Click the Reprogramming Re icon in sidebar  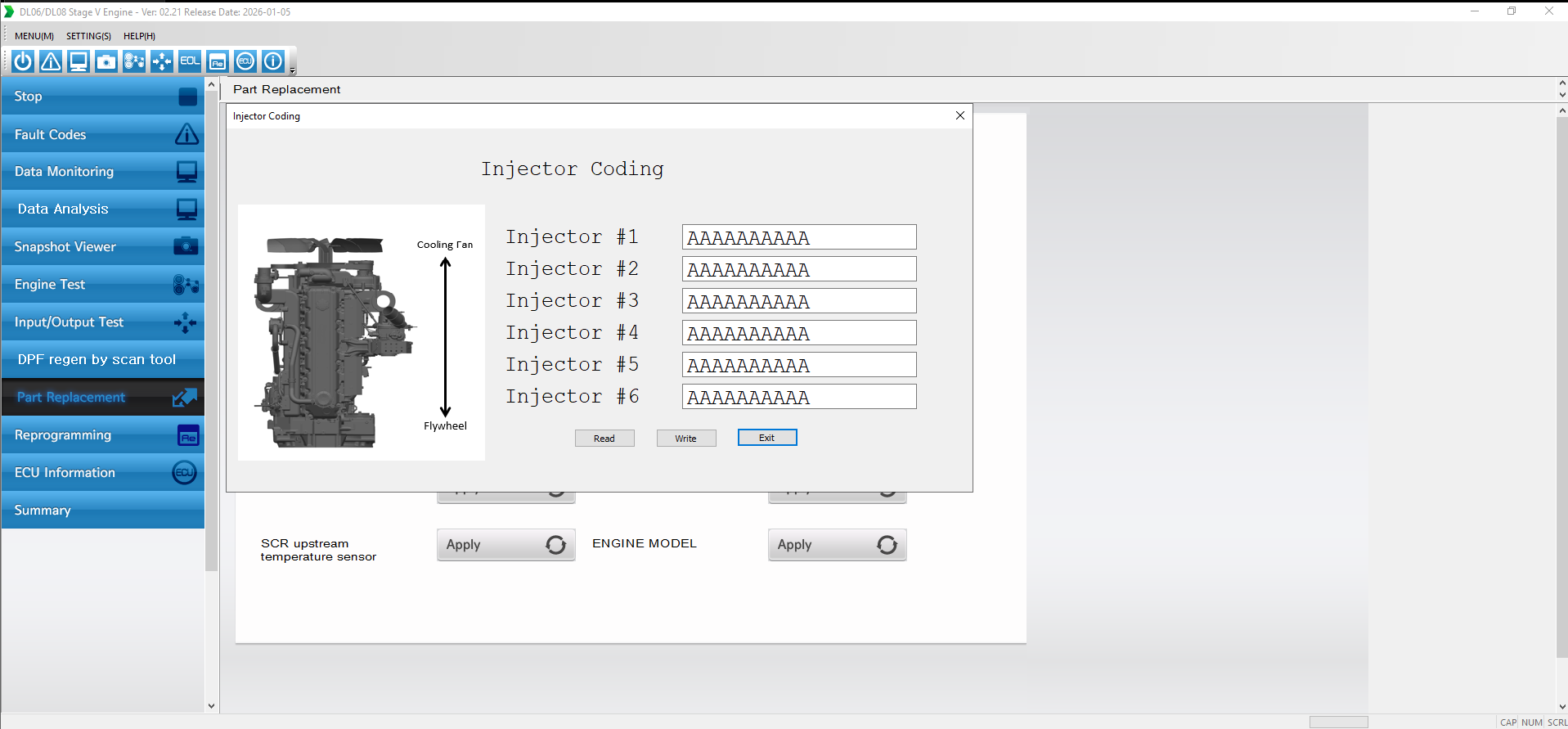coord(188,436)
